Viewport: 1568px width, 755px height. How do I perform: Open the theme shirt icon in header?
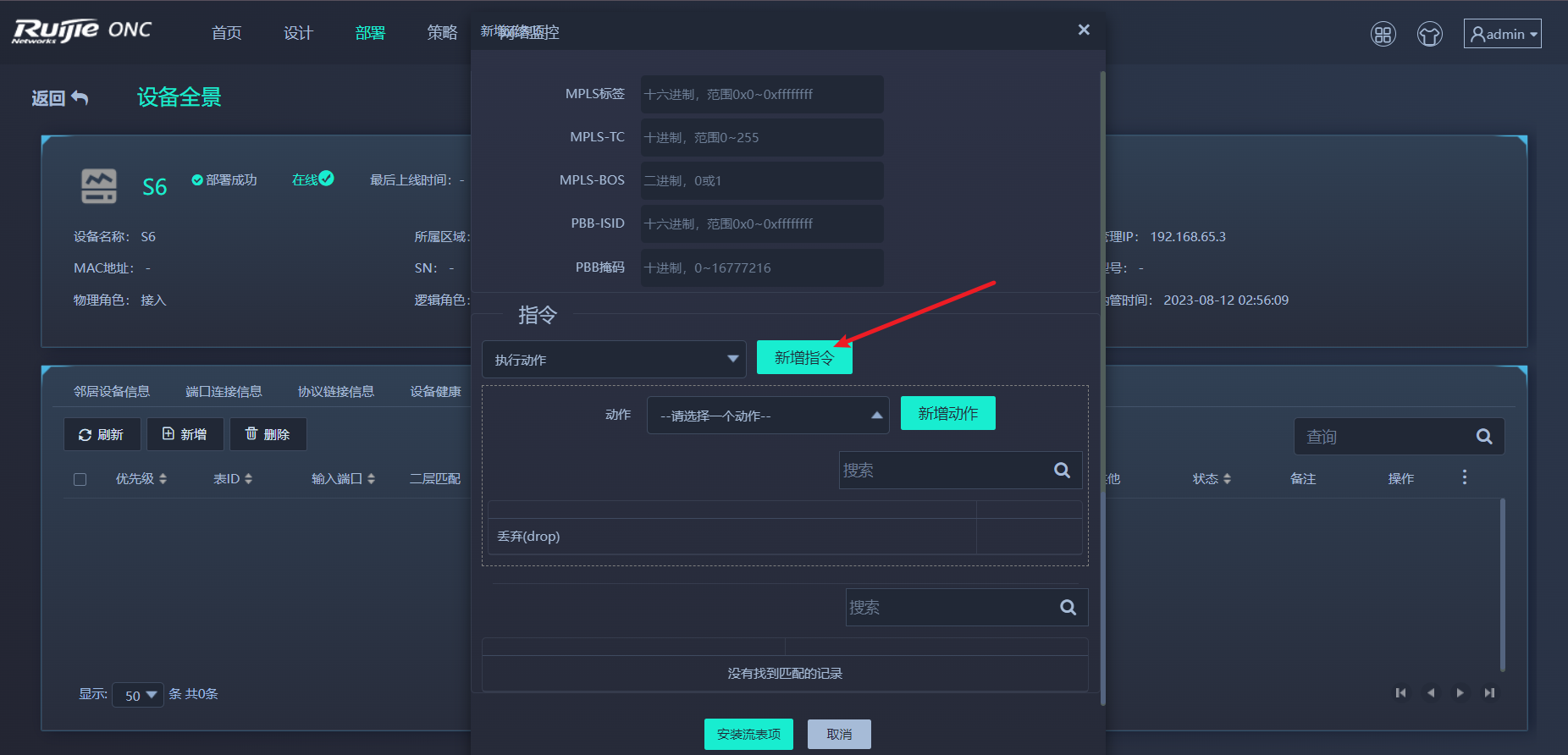coord(1430,34)
